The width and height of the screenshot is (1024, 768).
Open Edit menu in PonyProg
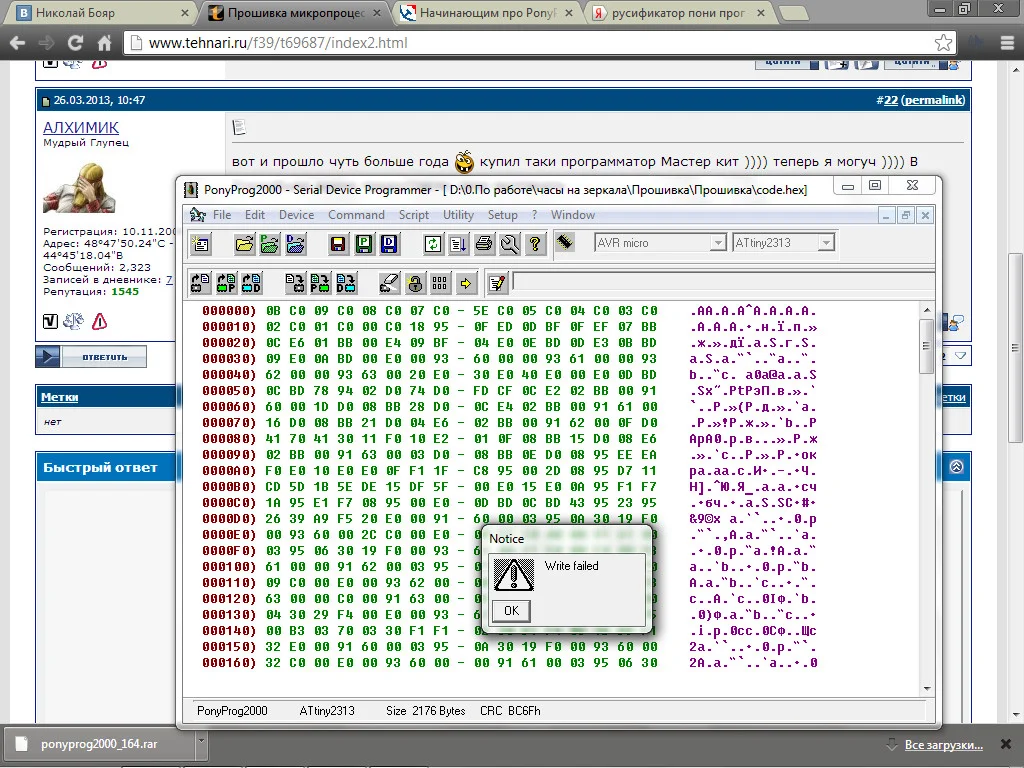(255, 215)
